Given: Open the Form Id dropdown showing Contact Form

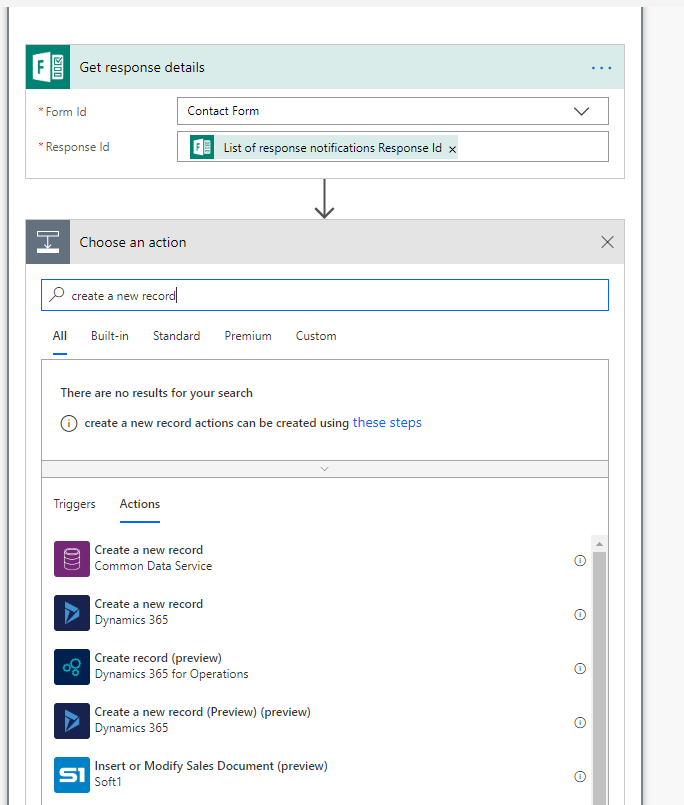Looking at the screenshot, I should [x=393, y=111].
